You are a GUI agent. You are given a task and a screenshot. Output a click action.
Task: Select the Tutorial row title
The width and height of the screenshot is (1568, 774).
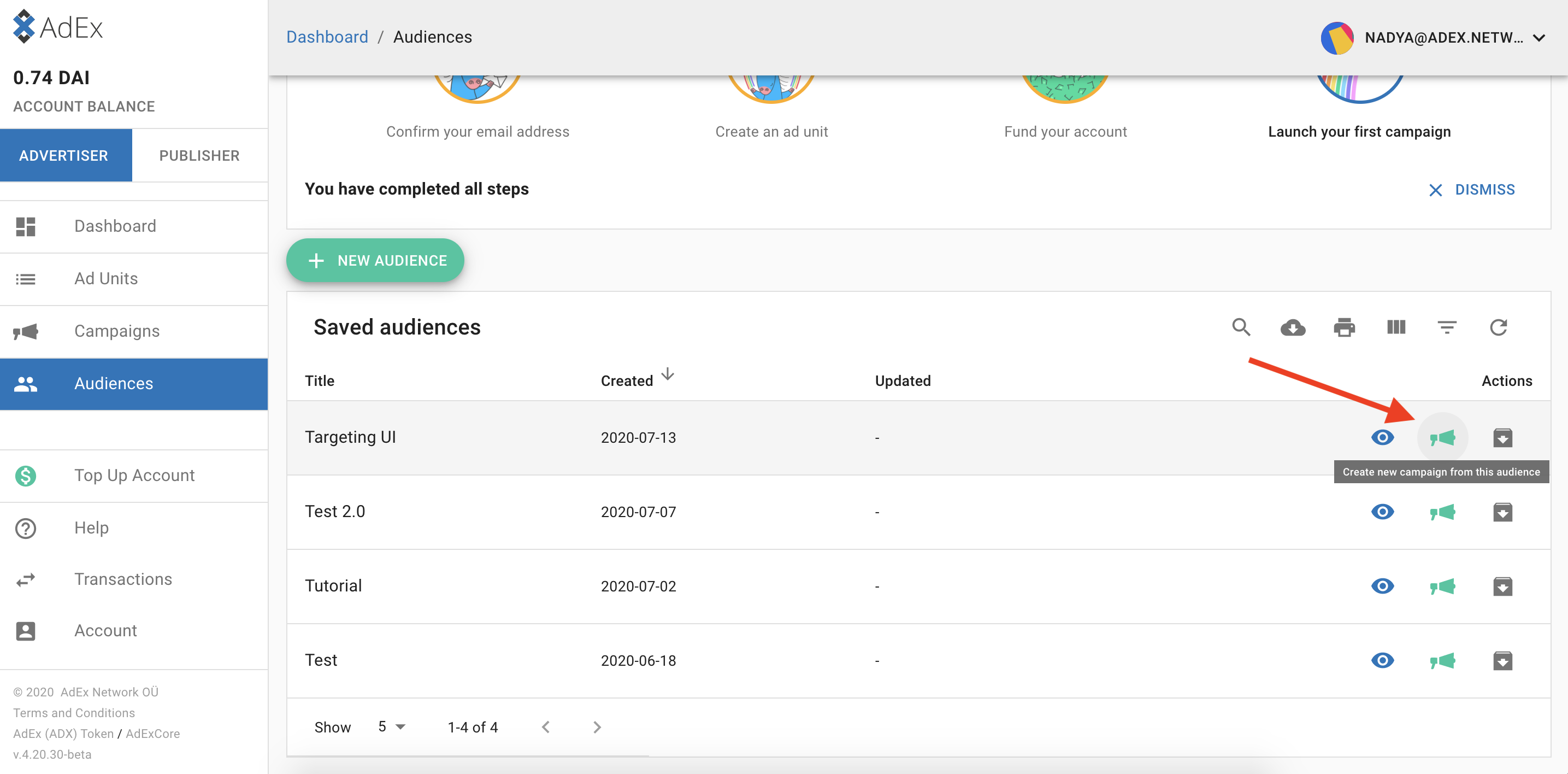pyautogui.click(x=333, y=586)
